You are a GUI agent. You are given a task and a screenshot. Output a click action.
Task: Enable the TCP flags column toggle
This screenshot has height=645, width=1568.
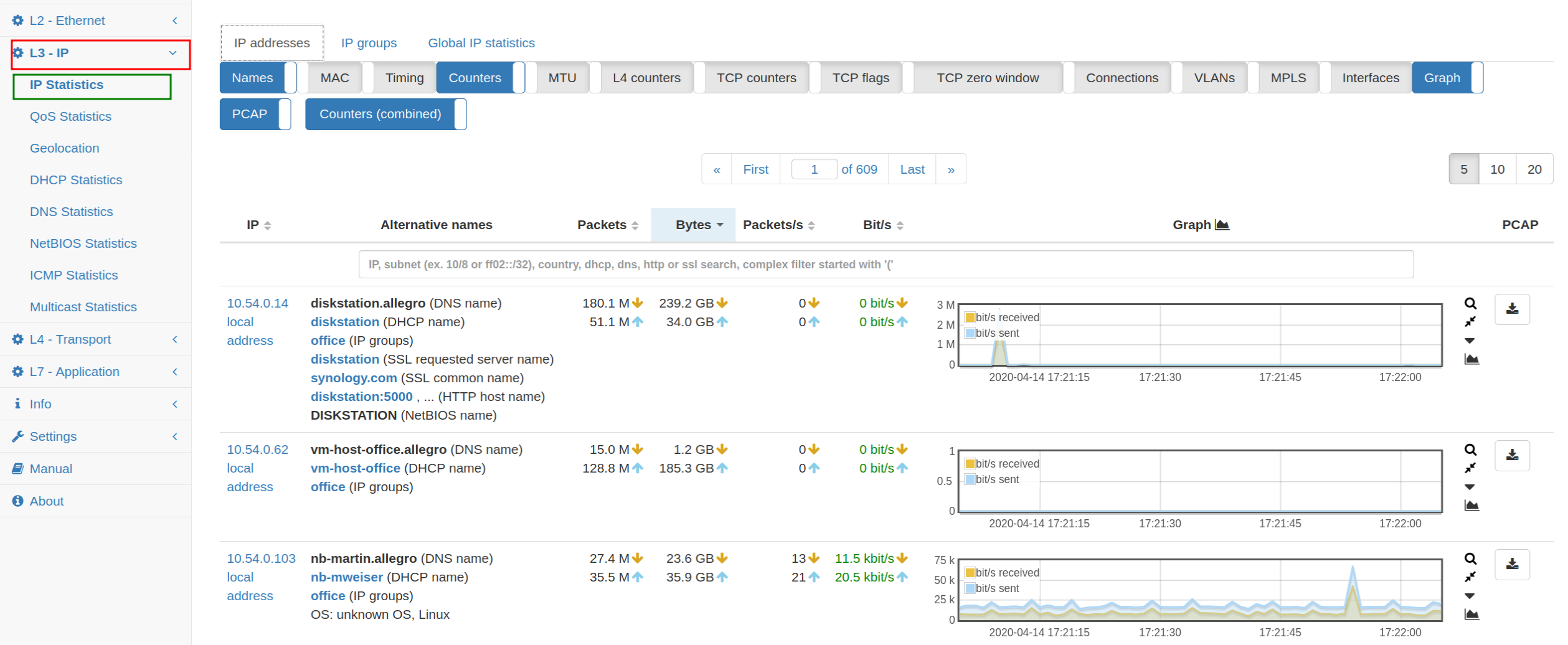[x=856, y=78]
